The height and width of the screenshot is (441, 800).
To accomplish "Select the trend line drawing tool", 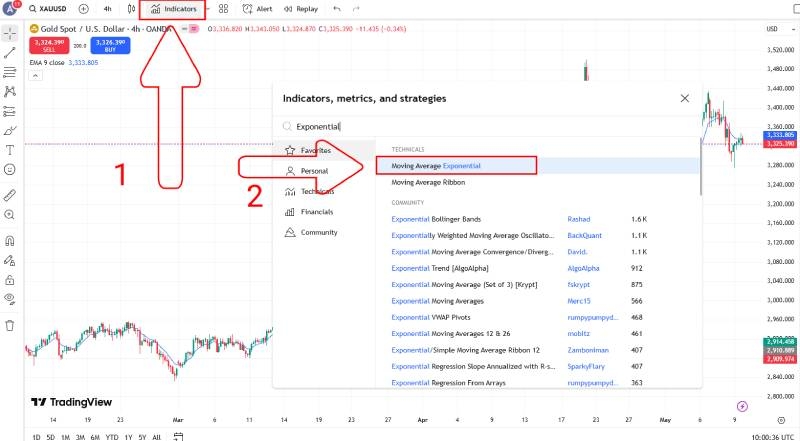I will tap(10, 51).
